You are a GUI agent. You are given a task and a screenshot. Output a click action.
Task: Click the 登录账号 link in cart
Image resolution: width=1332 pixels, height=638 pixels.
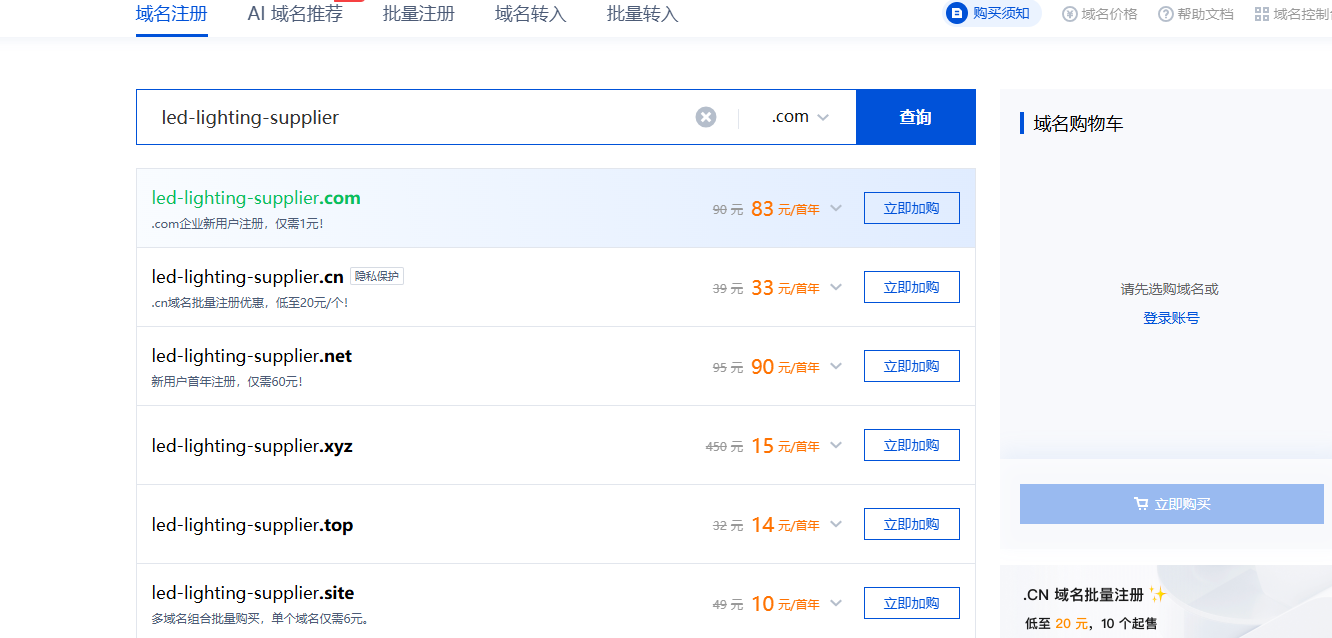[x=1171, y=318]
